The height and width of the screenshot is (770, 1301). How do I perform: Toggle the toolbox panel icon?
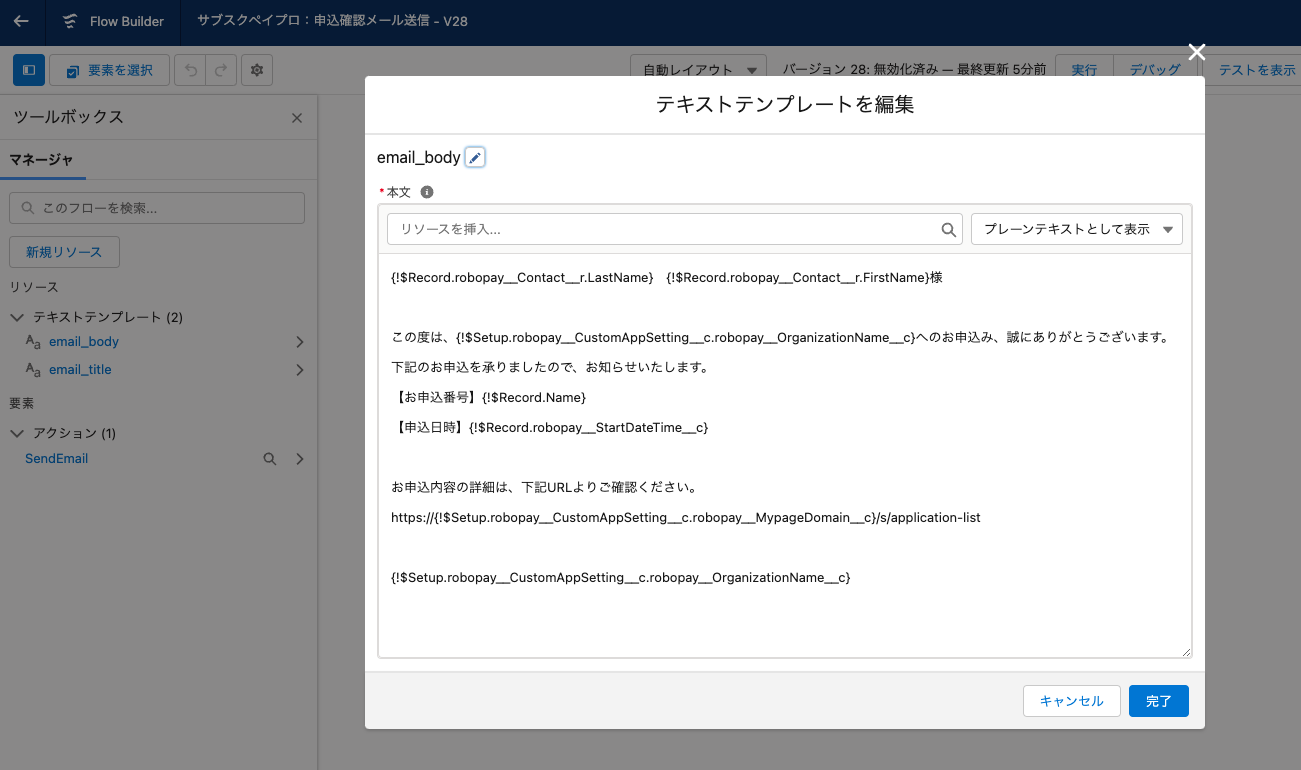click(x=29, y=70)
